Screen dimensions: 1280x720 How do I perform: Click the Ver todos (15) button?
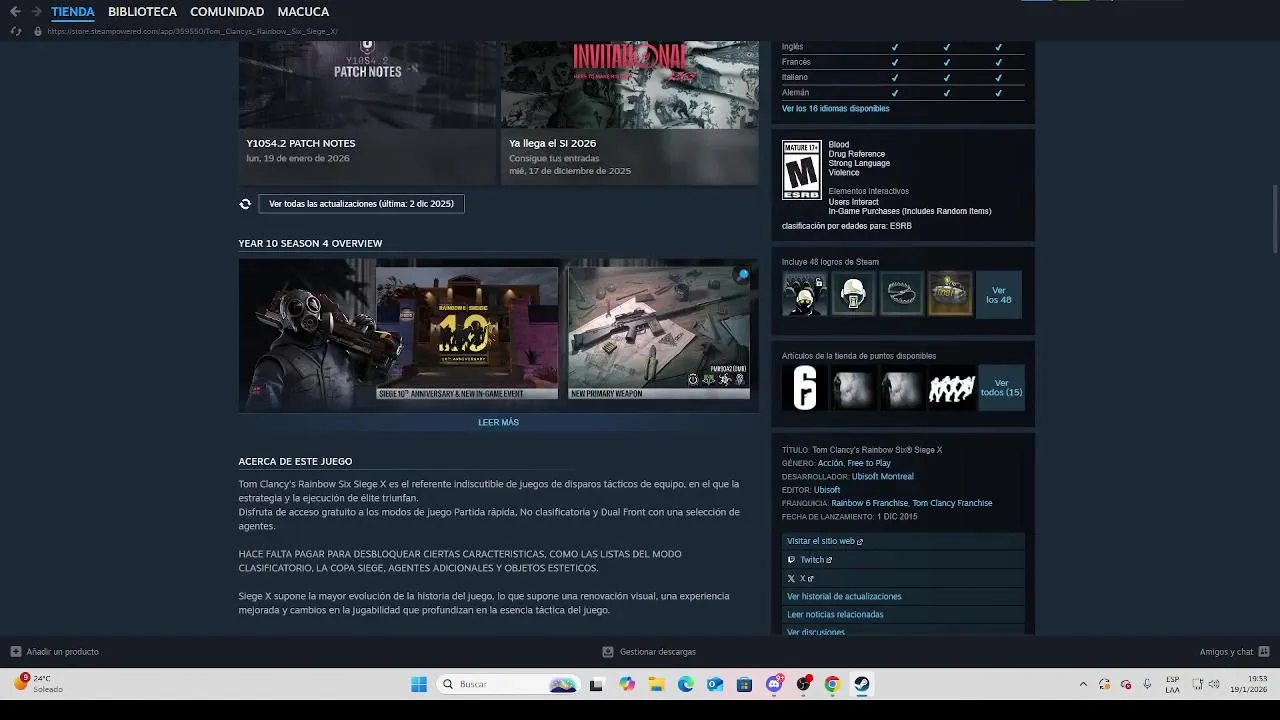[1001, 388]
